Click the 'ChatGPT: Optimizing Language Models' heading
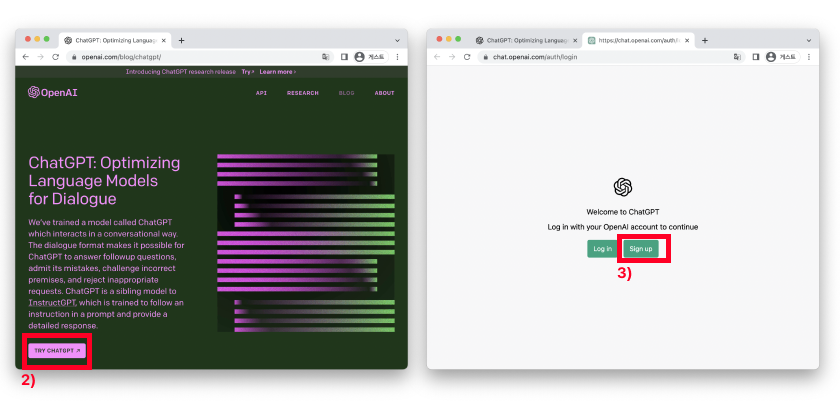840x404 pixels. click(104, 181)
